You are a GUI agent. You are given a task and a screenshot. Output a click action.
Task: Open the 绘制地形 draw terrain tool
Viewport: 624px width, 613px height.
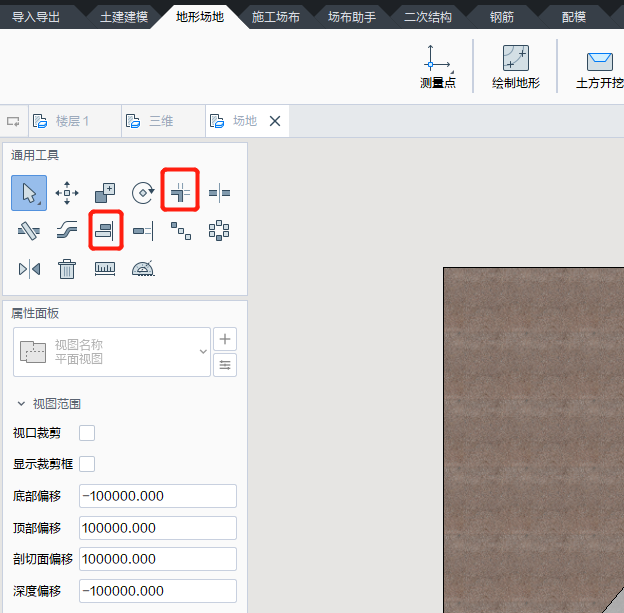pyautogui.click(x=516, y=67)
